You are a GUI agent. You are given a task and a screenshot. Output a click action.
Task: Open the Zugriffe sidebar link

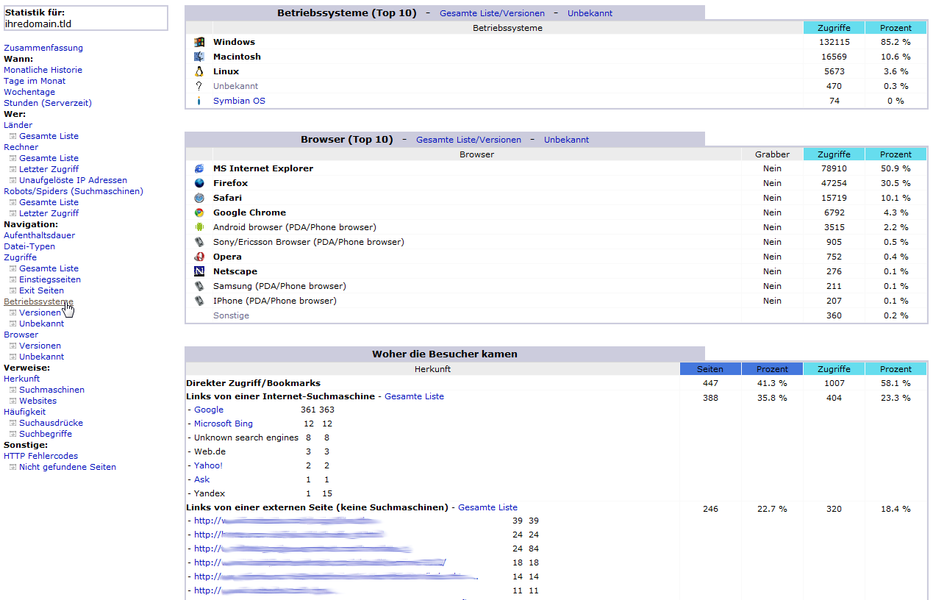coord(20,257)
